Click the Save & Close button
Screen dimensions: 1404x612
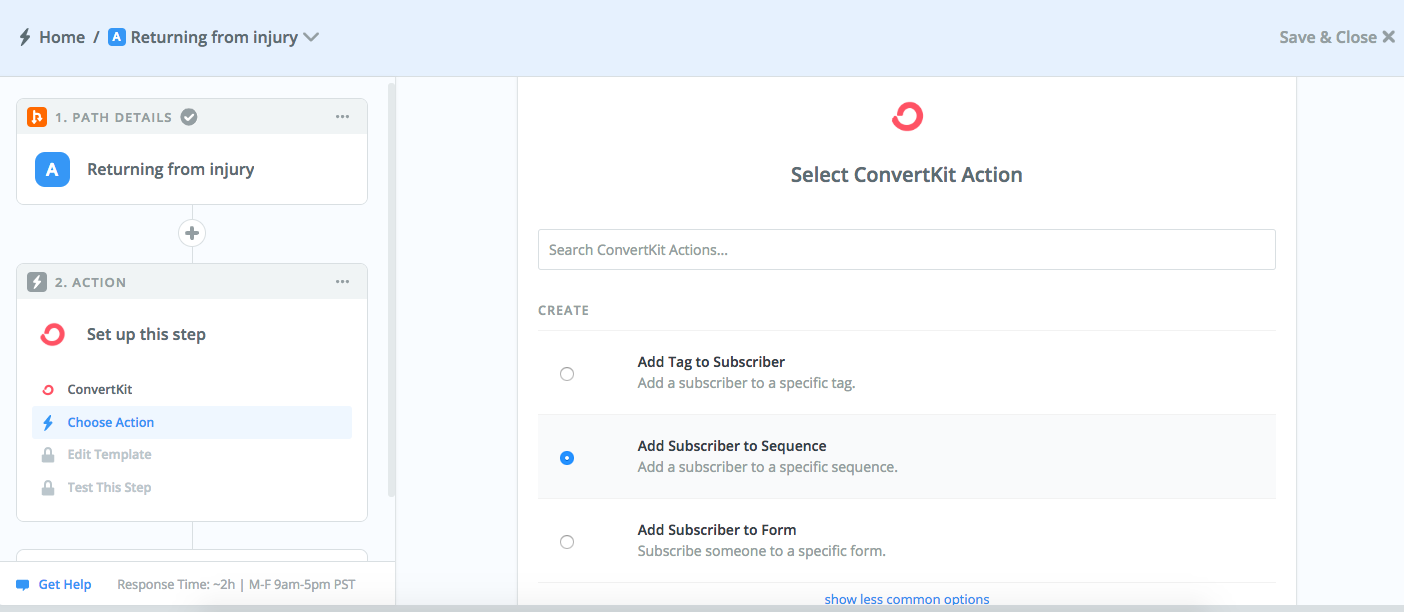(1328, 36)
